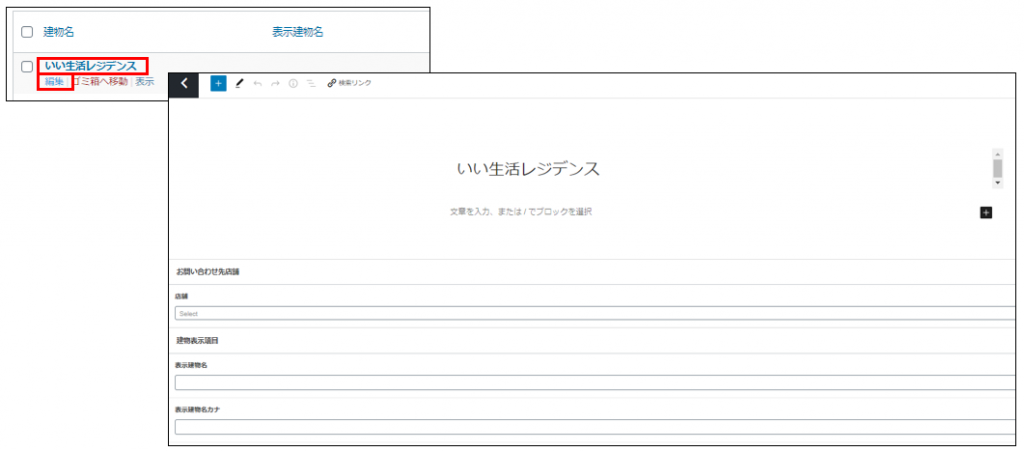1024x452 pixels.
Task: Select the pencil edit tool
Action: pos(239,84)
